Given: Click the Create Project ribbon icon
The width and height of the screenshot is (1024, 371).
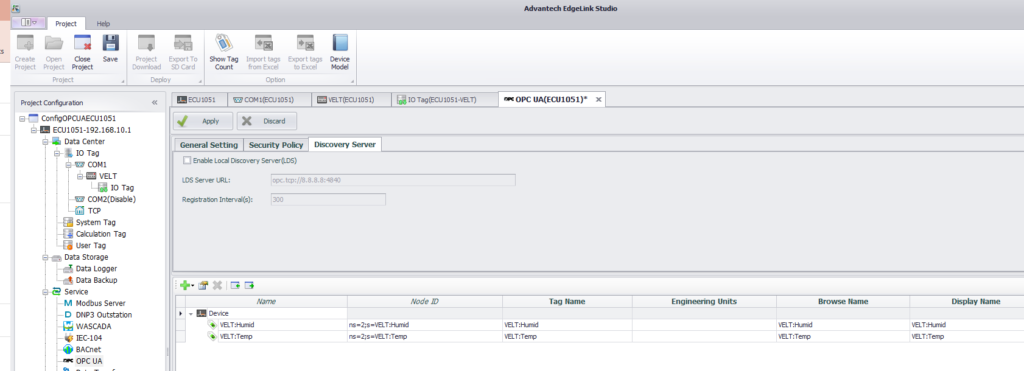Looking at the screenshot, I should tap(25, 44).
